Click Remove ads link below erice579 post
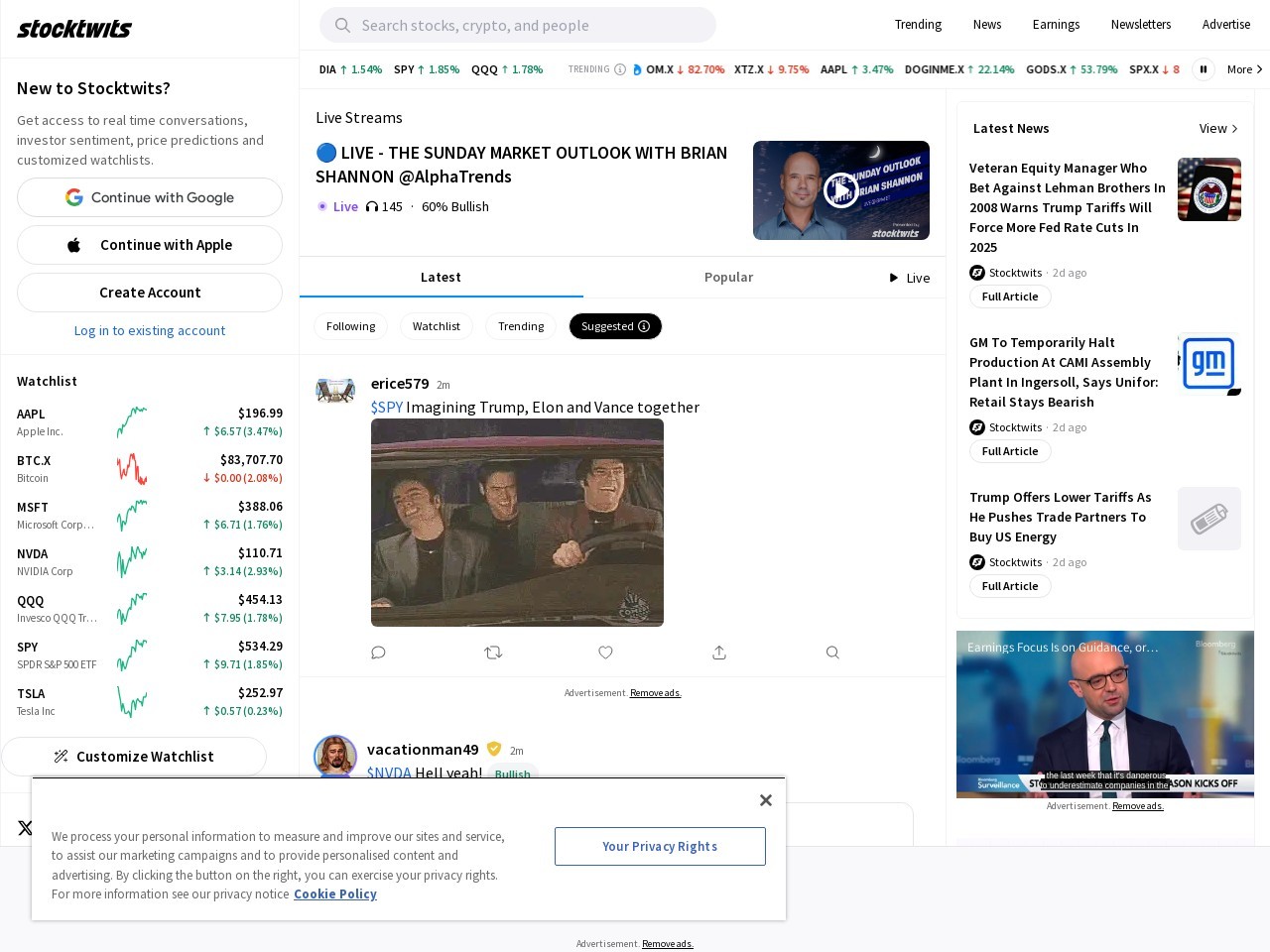 click(656, 692)
